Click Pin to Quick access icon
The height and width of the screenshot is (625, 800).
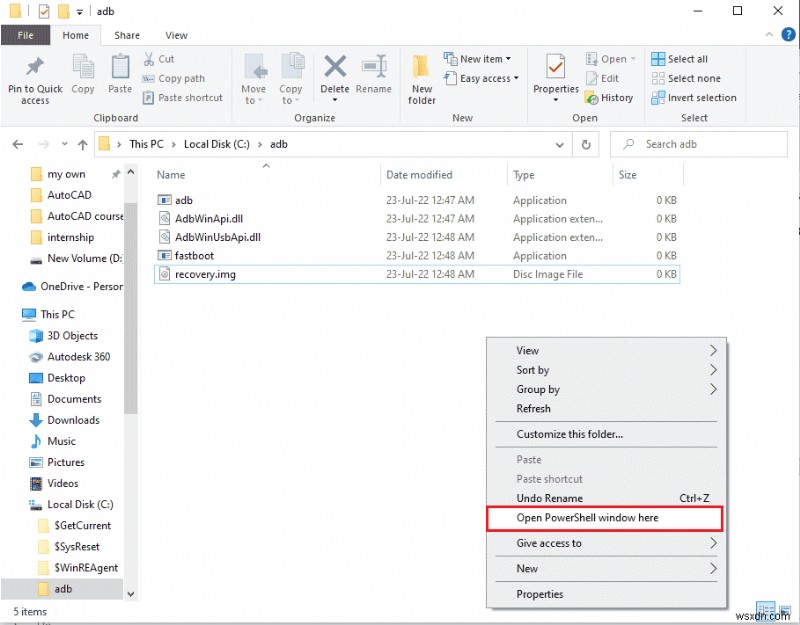point(35,66)
